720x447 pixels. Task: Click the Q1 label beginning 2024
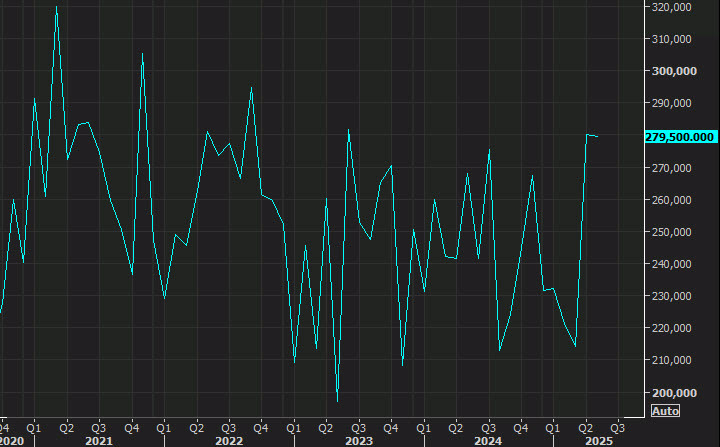[x=423, y=428]
